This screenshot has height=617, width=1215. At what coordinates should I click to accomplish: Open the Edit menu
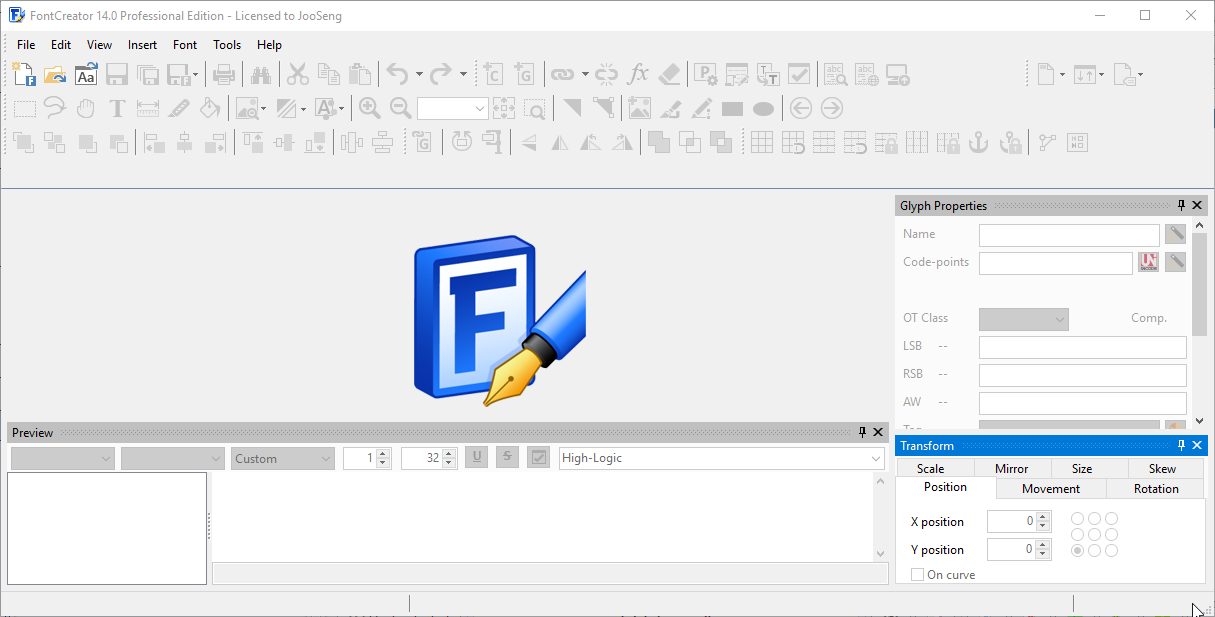coord(61,45)
